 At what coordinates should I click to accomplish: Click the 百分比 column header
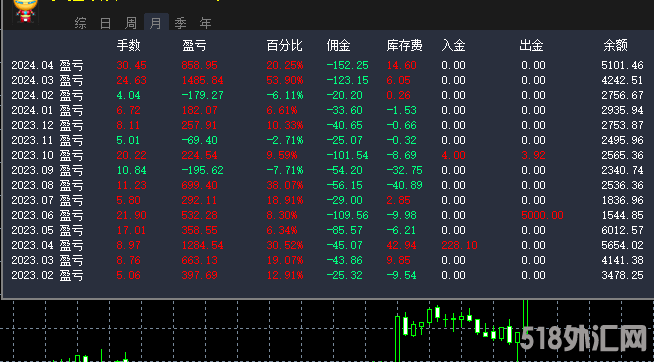click(284, 45)
